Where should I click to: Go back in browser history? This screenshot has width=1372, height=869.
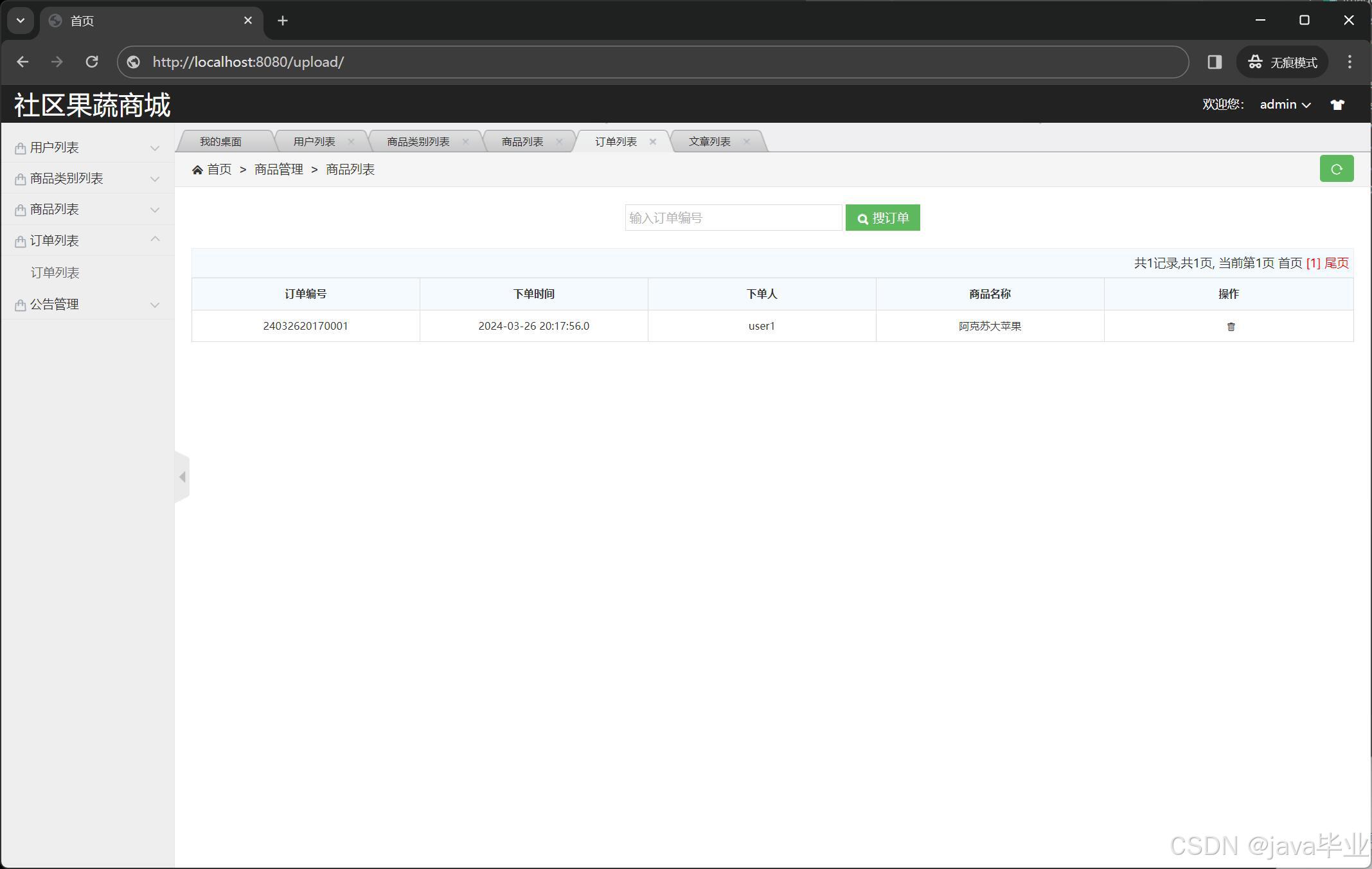(x=22, y=62)
